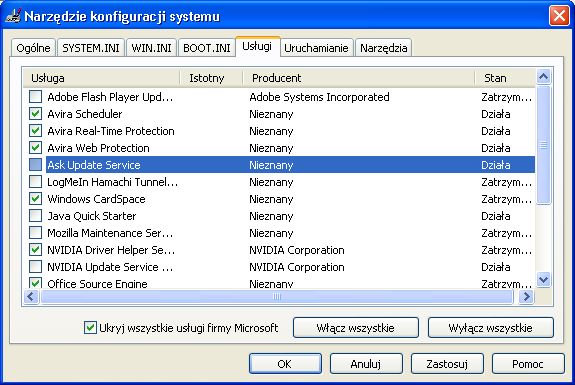Click the Anuluj button
This screenshot has width=575, height=385.
tap(366, 364)
